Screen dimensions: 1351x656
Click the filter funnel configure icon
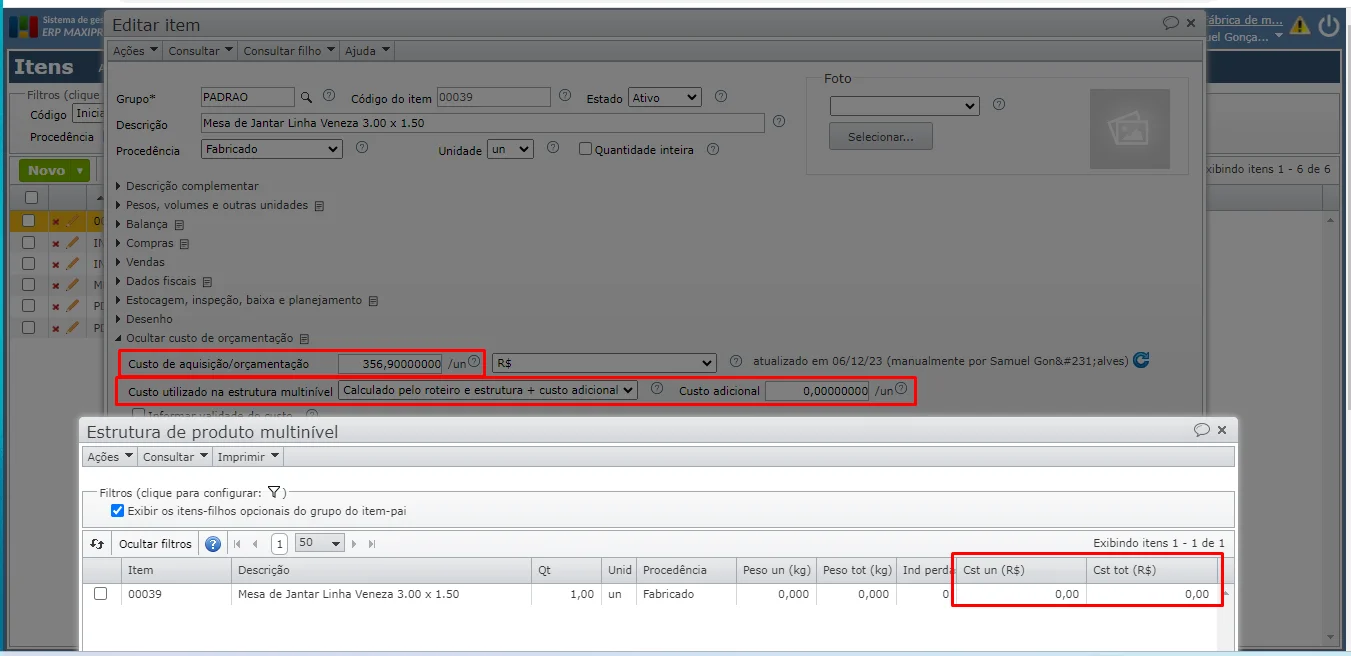274,492
